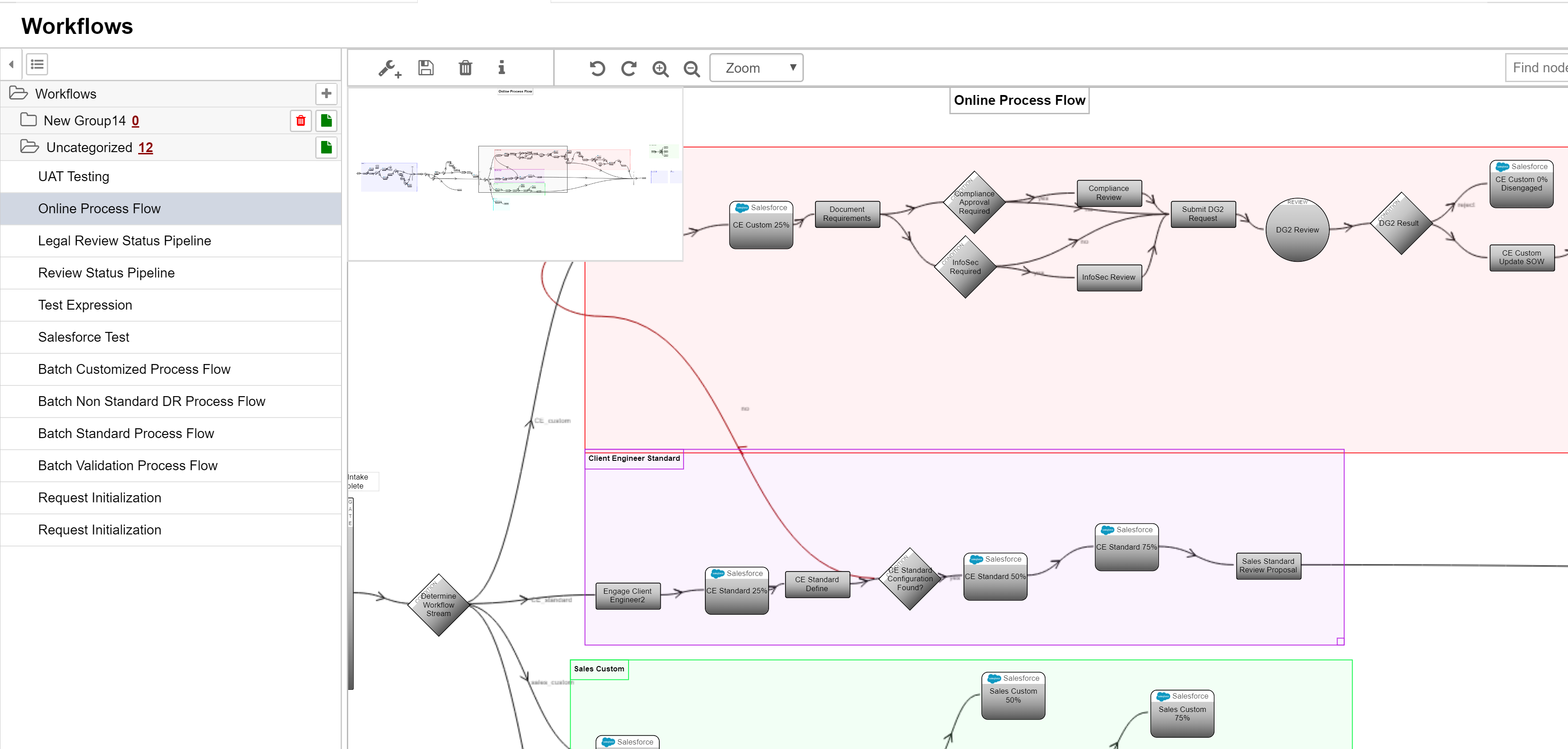Toggle the list view icon in panel
This screenshot has height=749, width=1568.
pyautogui.click(x=37, y=63)
